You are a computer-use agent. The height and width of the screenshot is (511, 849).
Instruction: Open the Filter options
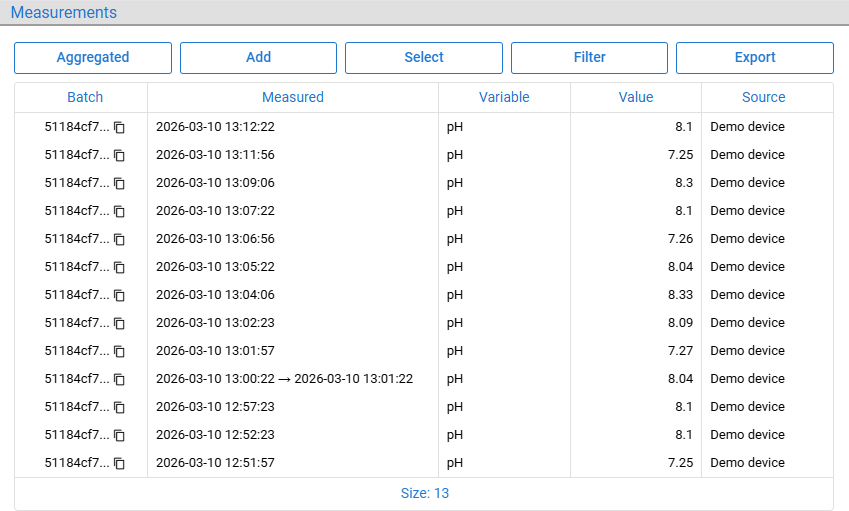tap(589, 57)
